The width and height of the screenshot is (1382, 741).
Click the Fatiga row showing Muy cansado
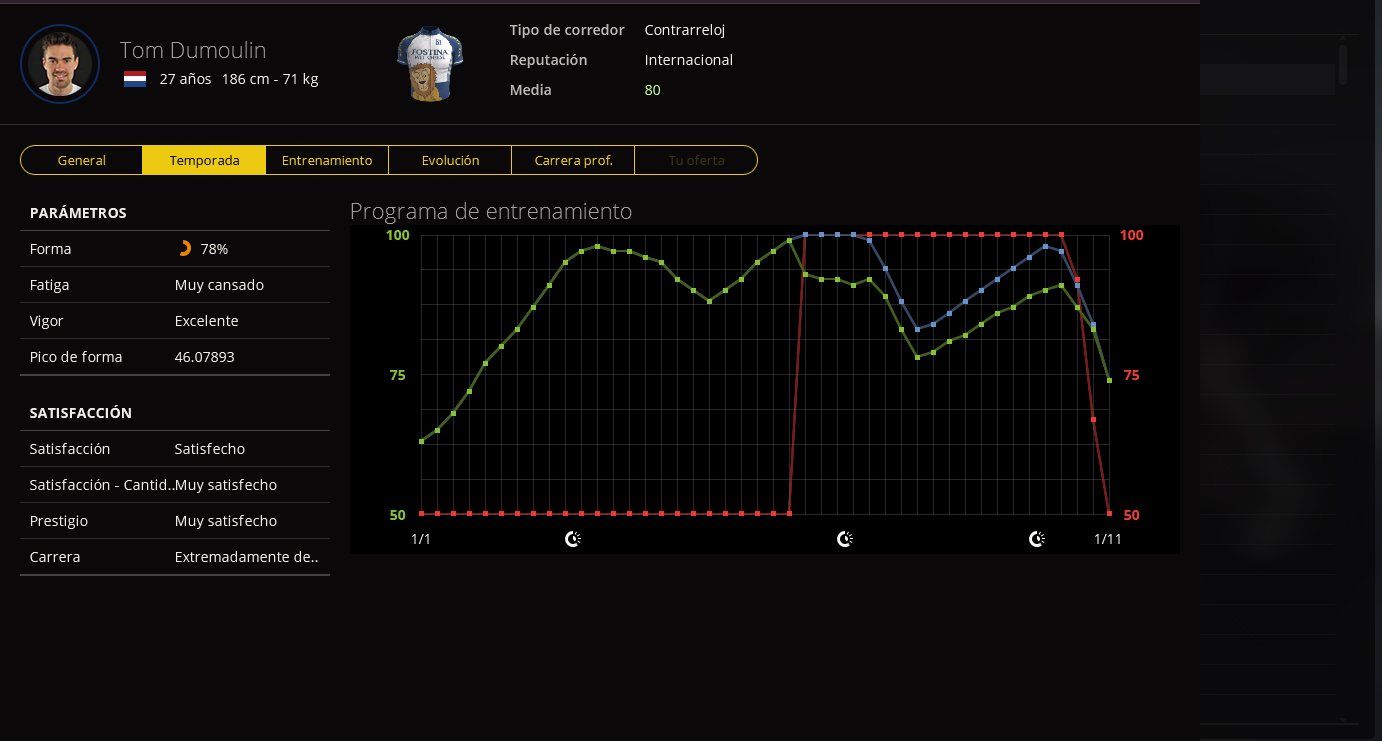pos(175,285)
